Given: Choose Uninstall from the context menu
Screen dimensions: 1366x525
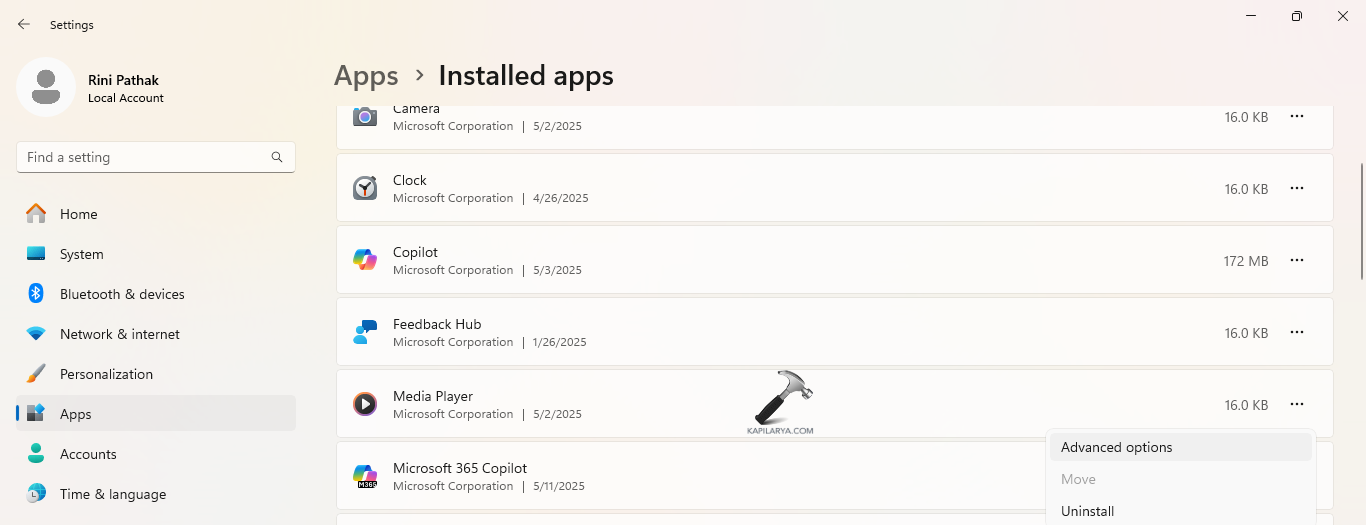Looking at the screenshot, I should pos(1088,511).
